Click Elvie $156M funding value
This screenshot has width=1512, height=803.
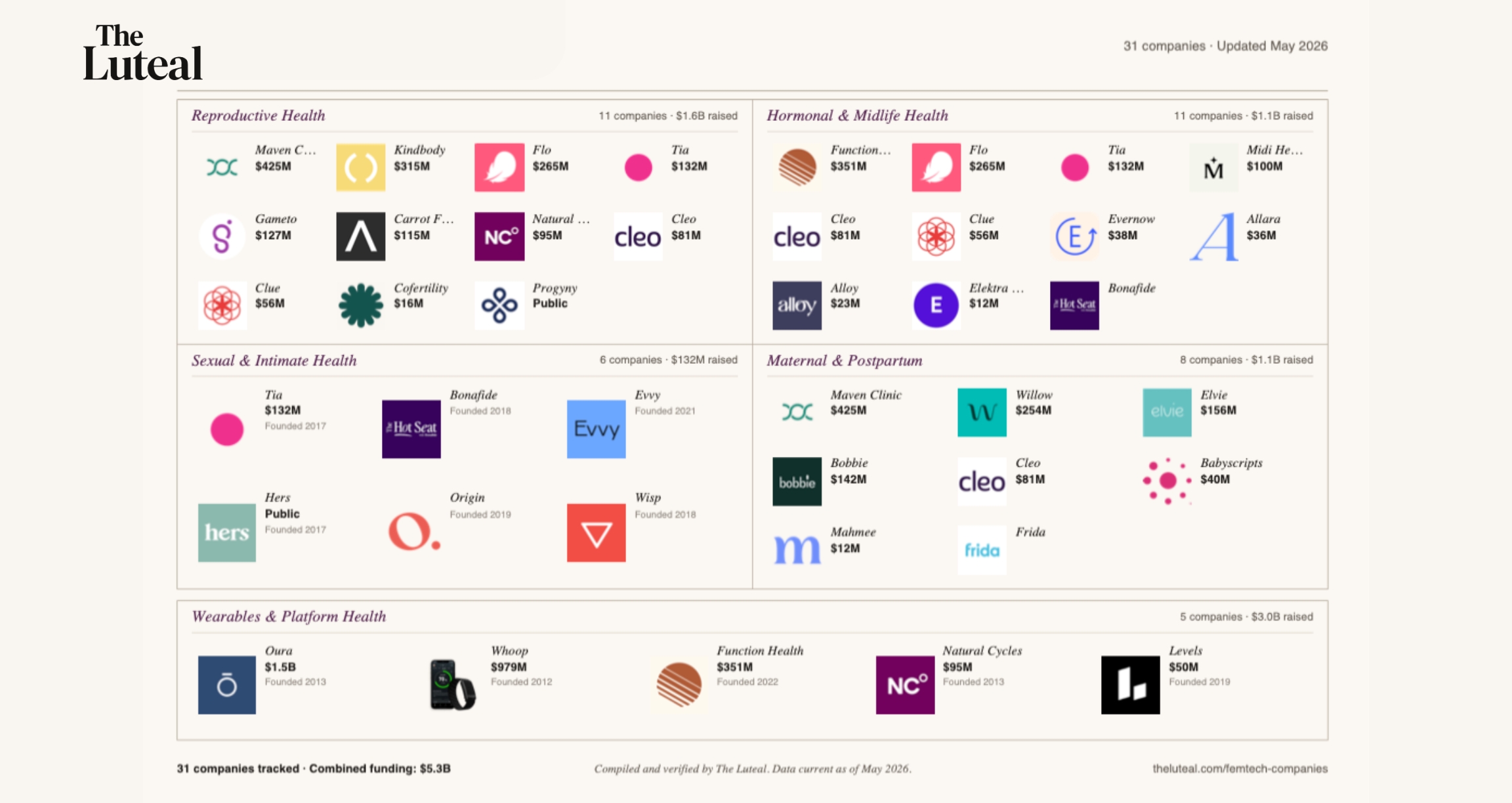click(1218, 410)
